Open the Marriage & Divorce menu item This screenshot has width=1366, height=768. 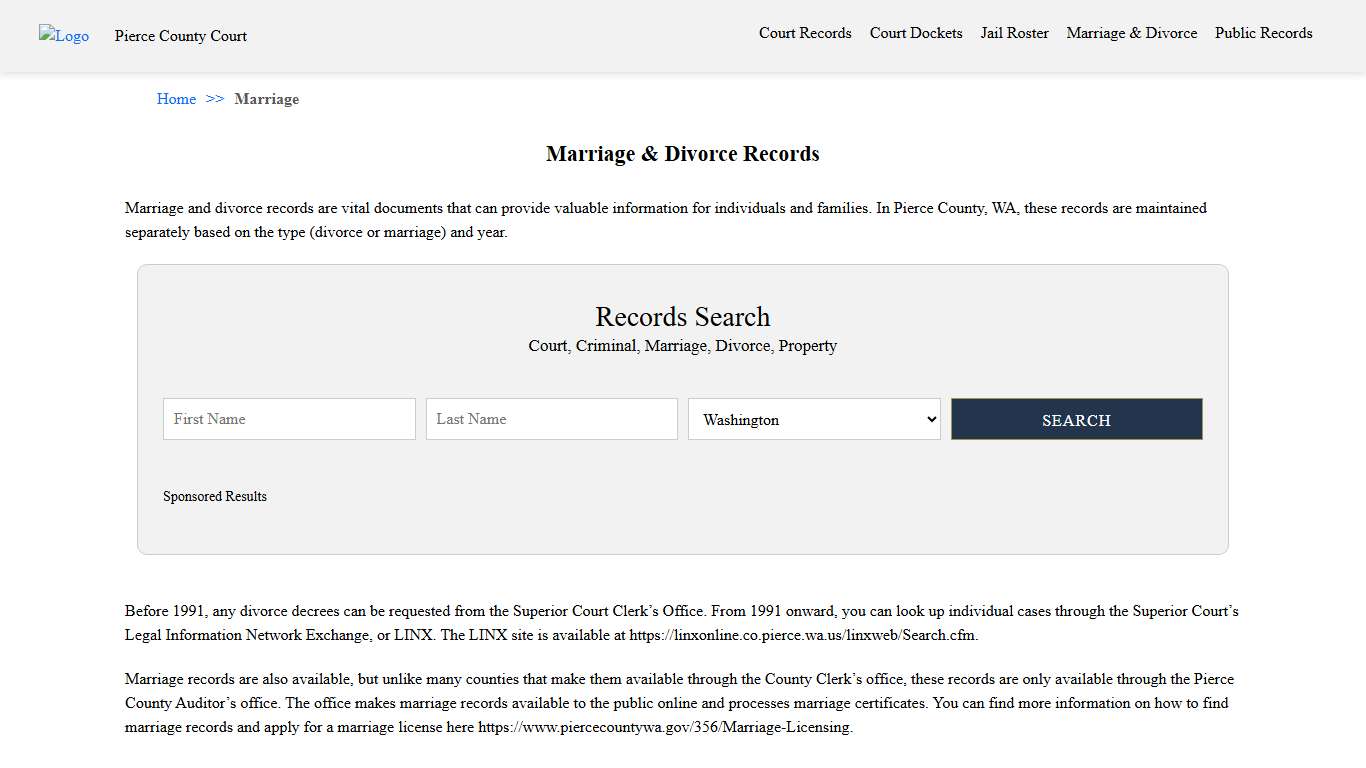(x=1131, y=33)
